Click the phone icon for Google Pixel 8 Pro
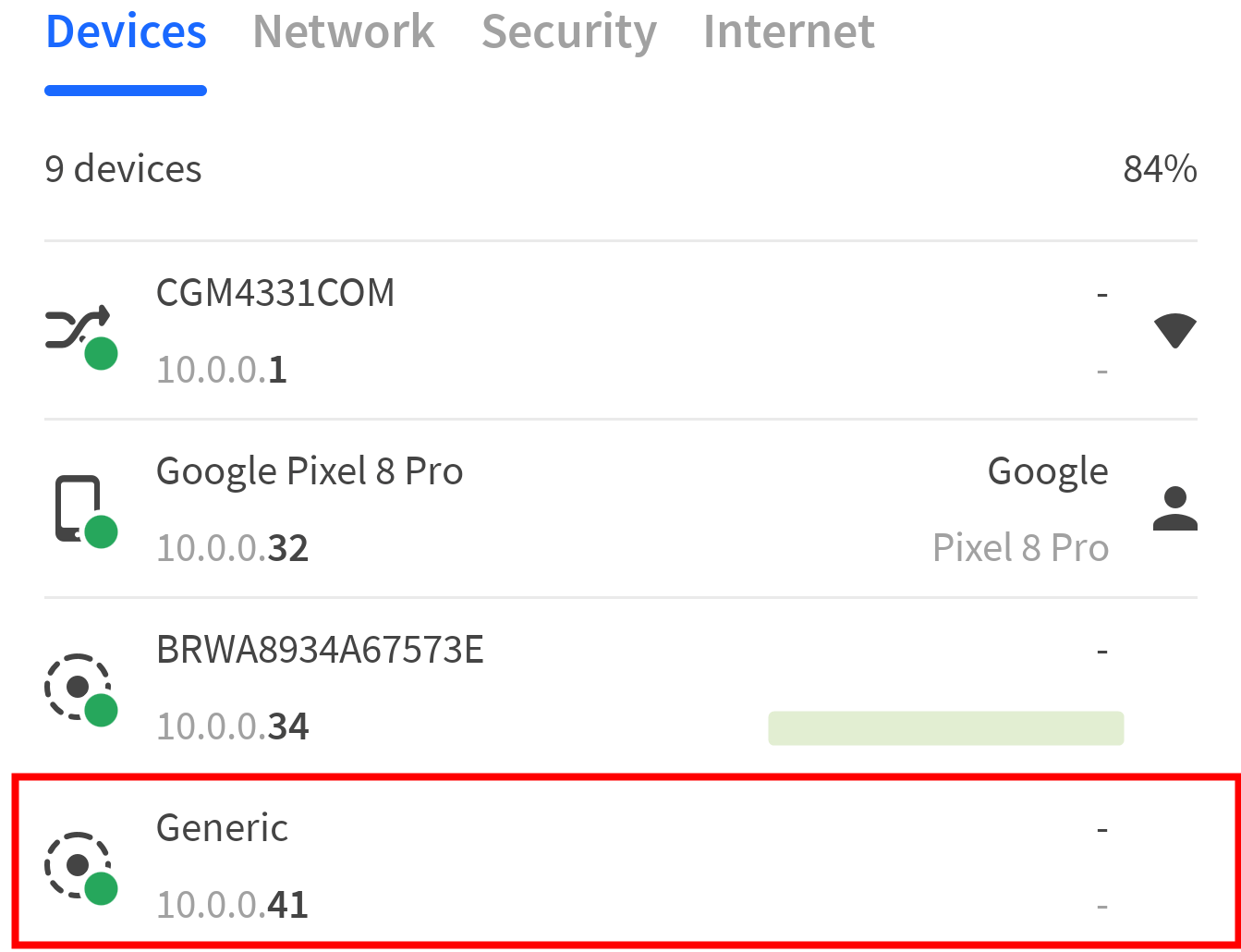This screenshot has width=1241, height=952. (x=77, y=507)
